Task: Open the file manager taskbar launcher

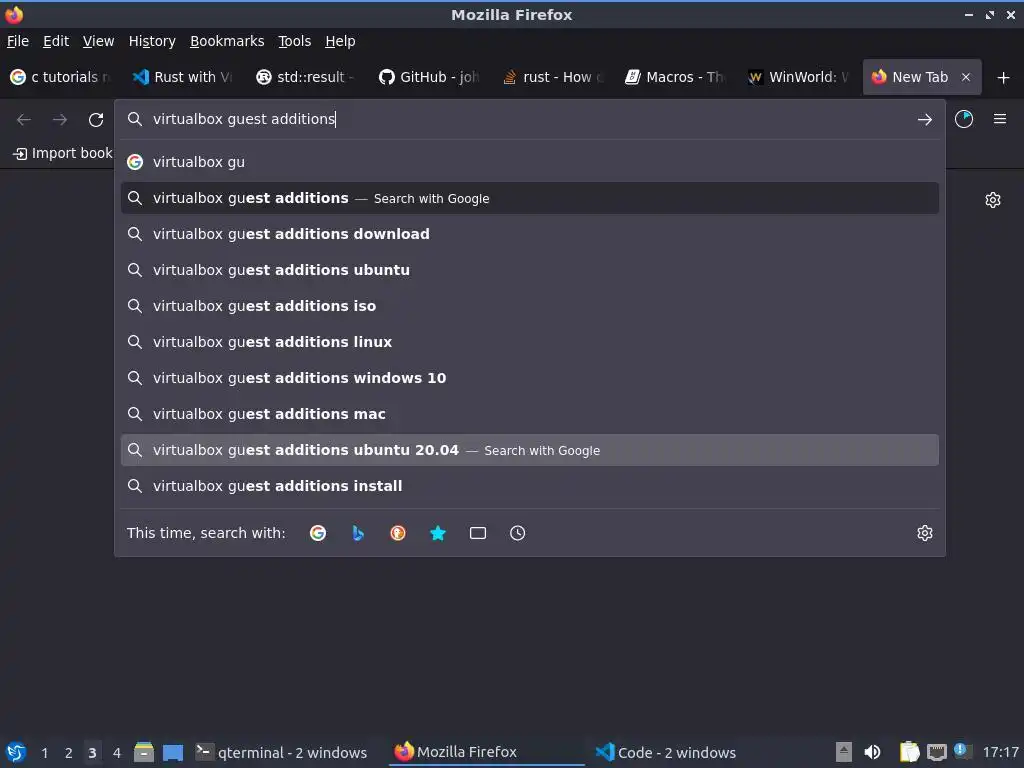Action: 144,752
